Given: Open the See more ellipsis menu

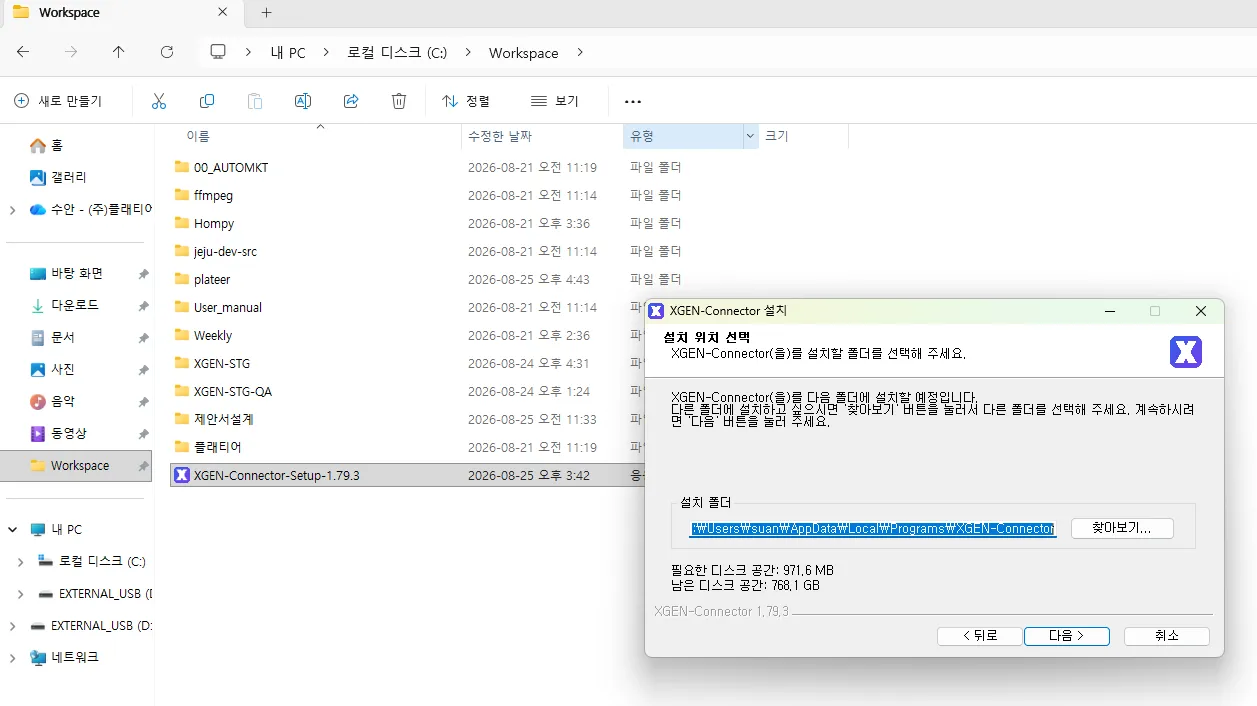Looking at the screenshot, I should [x=632, y=101].
